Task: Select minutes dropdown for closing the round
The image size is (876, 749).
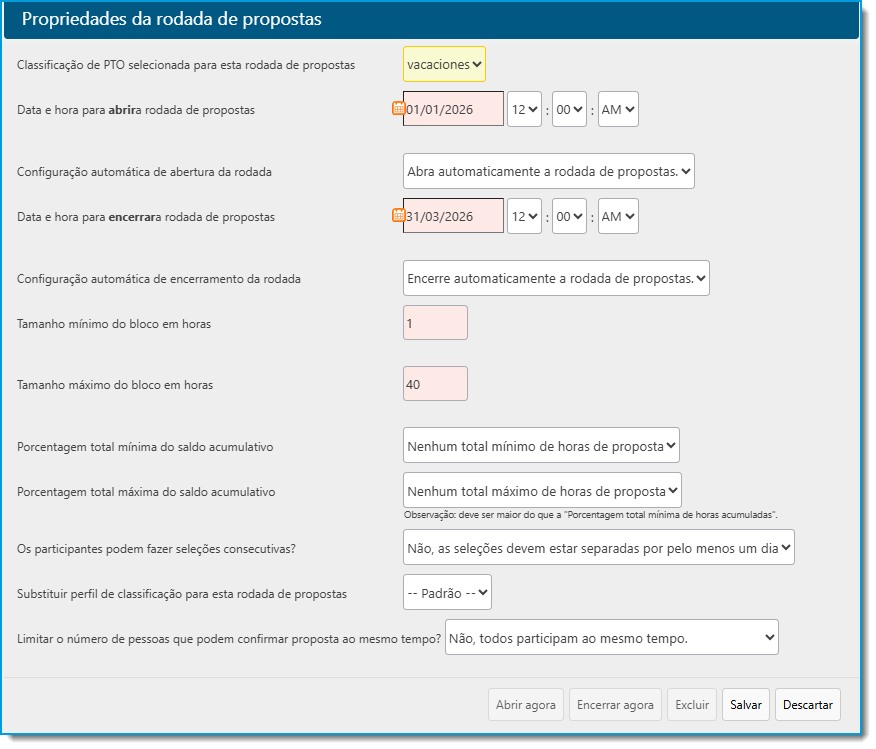Action: tap(569, 216)
